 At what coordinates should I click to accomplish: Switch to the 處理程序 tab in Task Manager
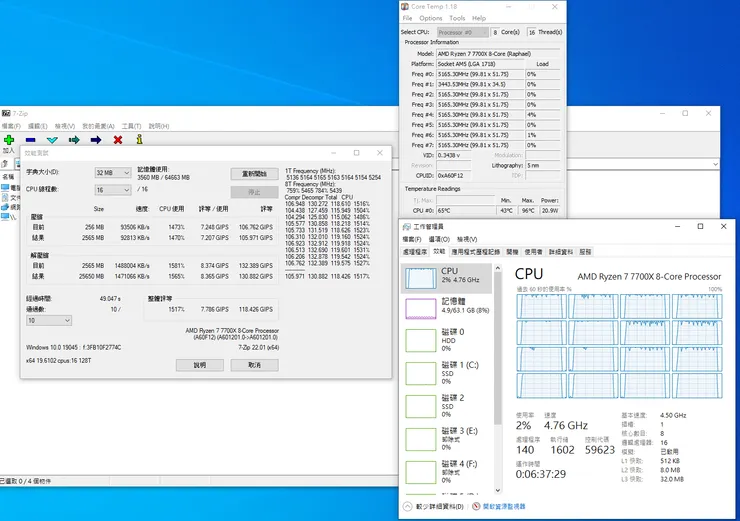pos(414,252)
